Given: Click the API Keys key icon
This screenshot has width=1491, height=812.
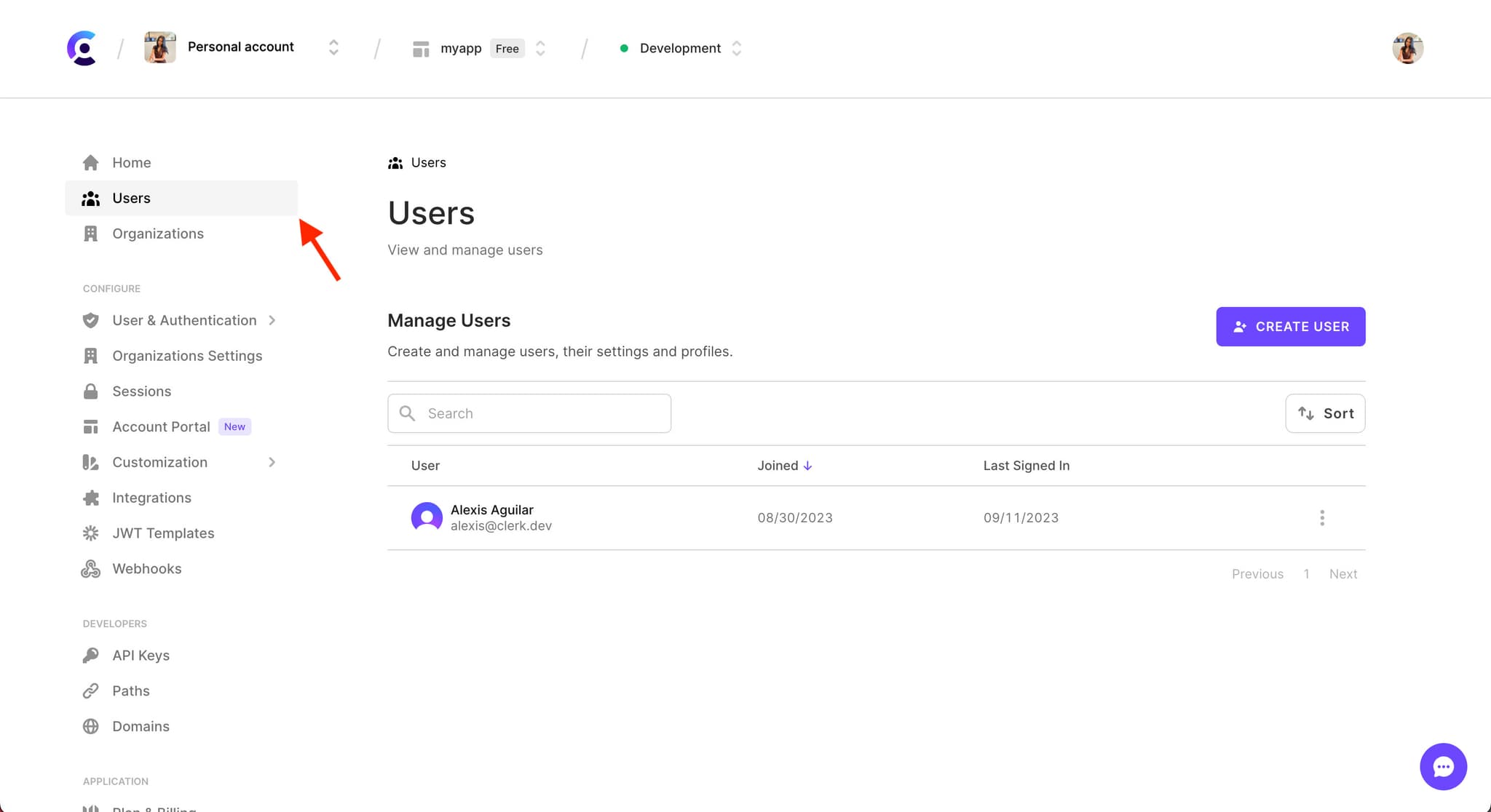Looking at the screenshot, I should [90, 656].
